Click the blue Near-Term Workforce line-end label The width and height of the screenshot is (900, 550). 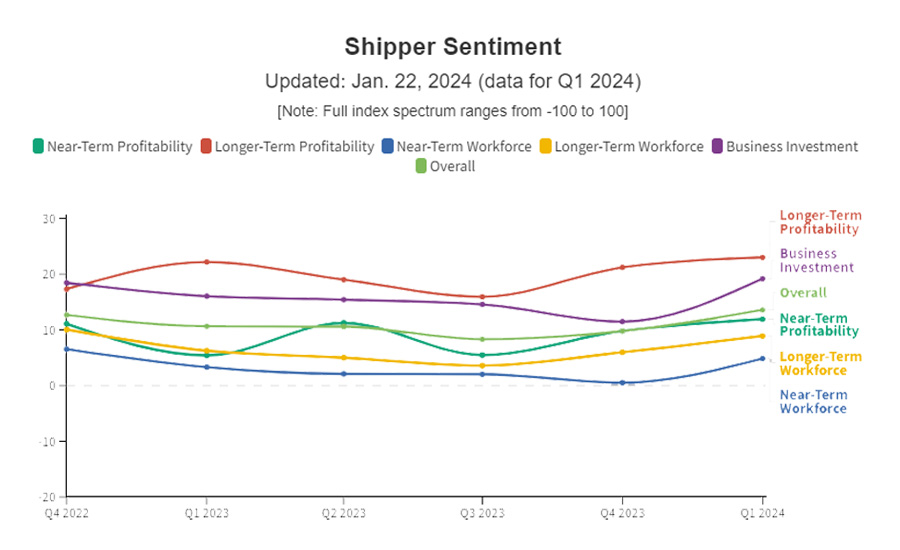coord(813,401)
